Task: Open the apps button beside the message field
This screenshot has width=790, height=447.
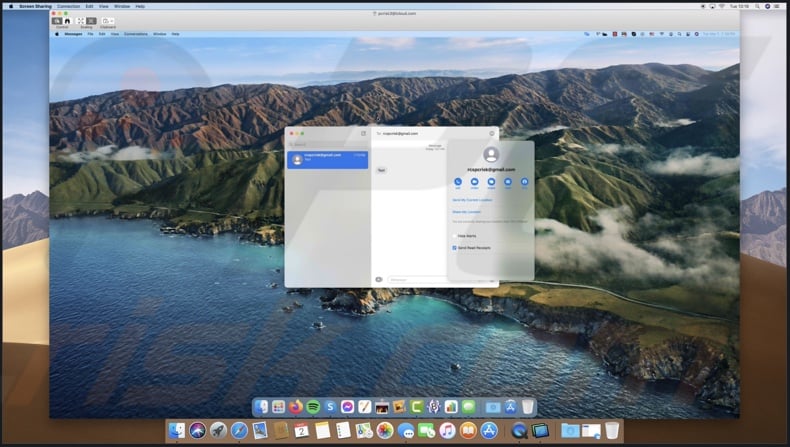Action: point(379,279)
